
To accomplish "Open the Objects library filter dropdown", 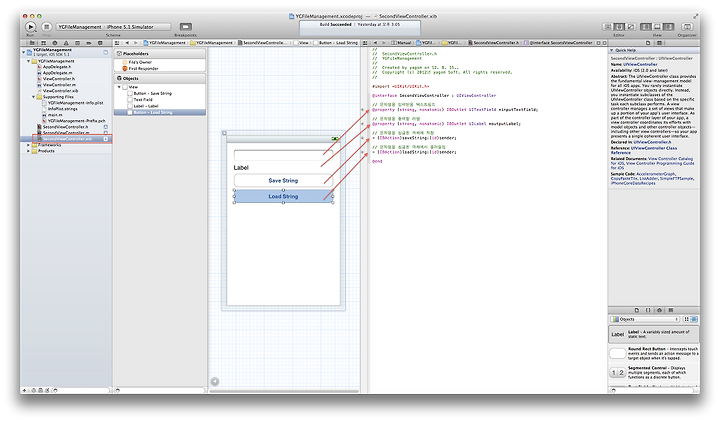I will coord(645,319).
